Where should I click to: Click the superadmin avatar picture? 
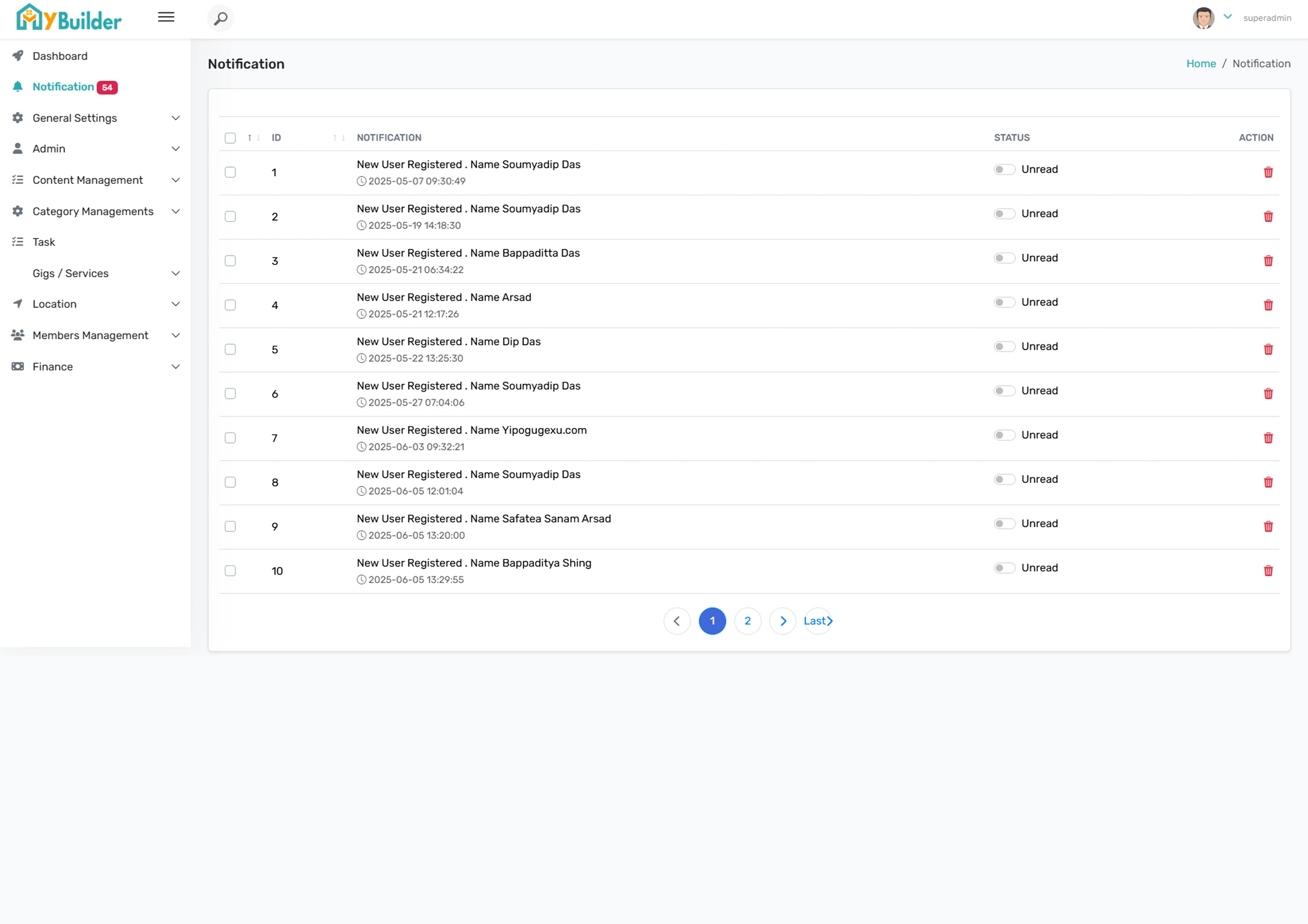tap(1203, 18)
